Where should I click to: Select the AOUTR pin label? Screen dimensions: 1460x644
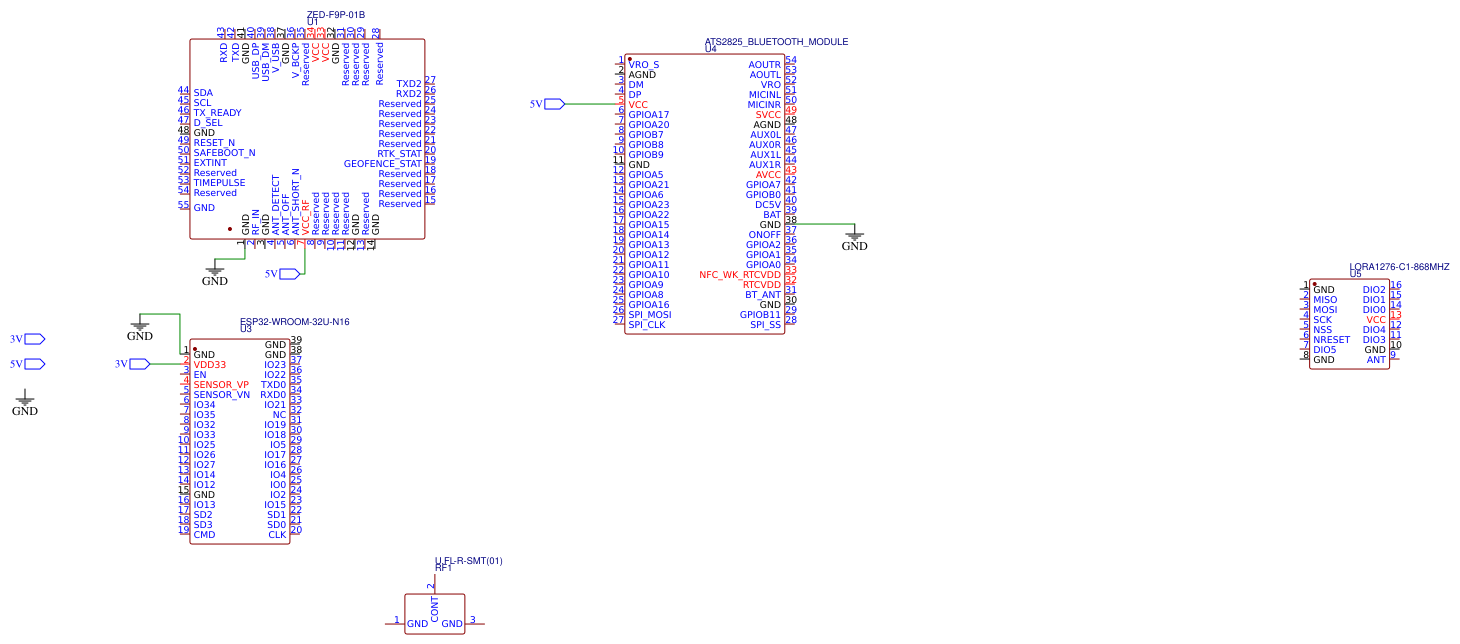[765, 65]
